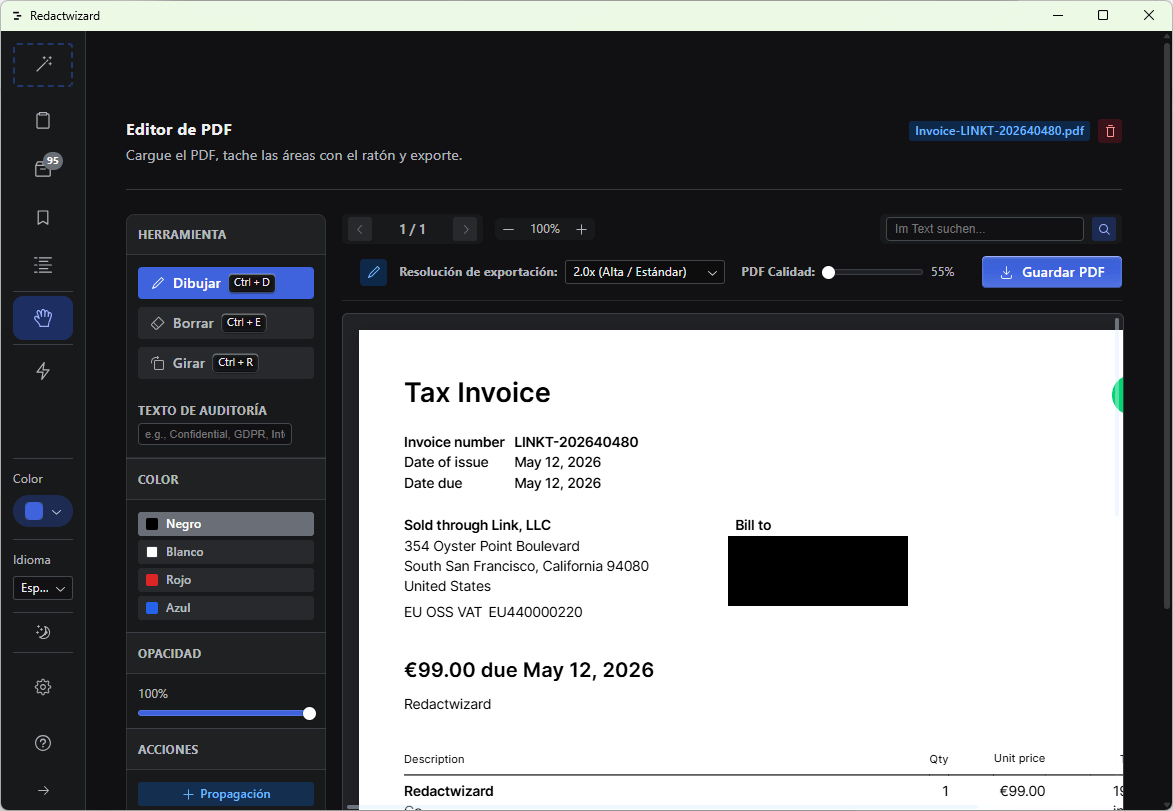Screen dimensions: 1173x811
Task: Open the clipboard sidebar section
Action: point(43,120)
